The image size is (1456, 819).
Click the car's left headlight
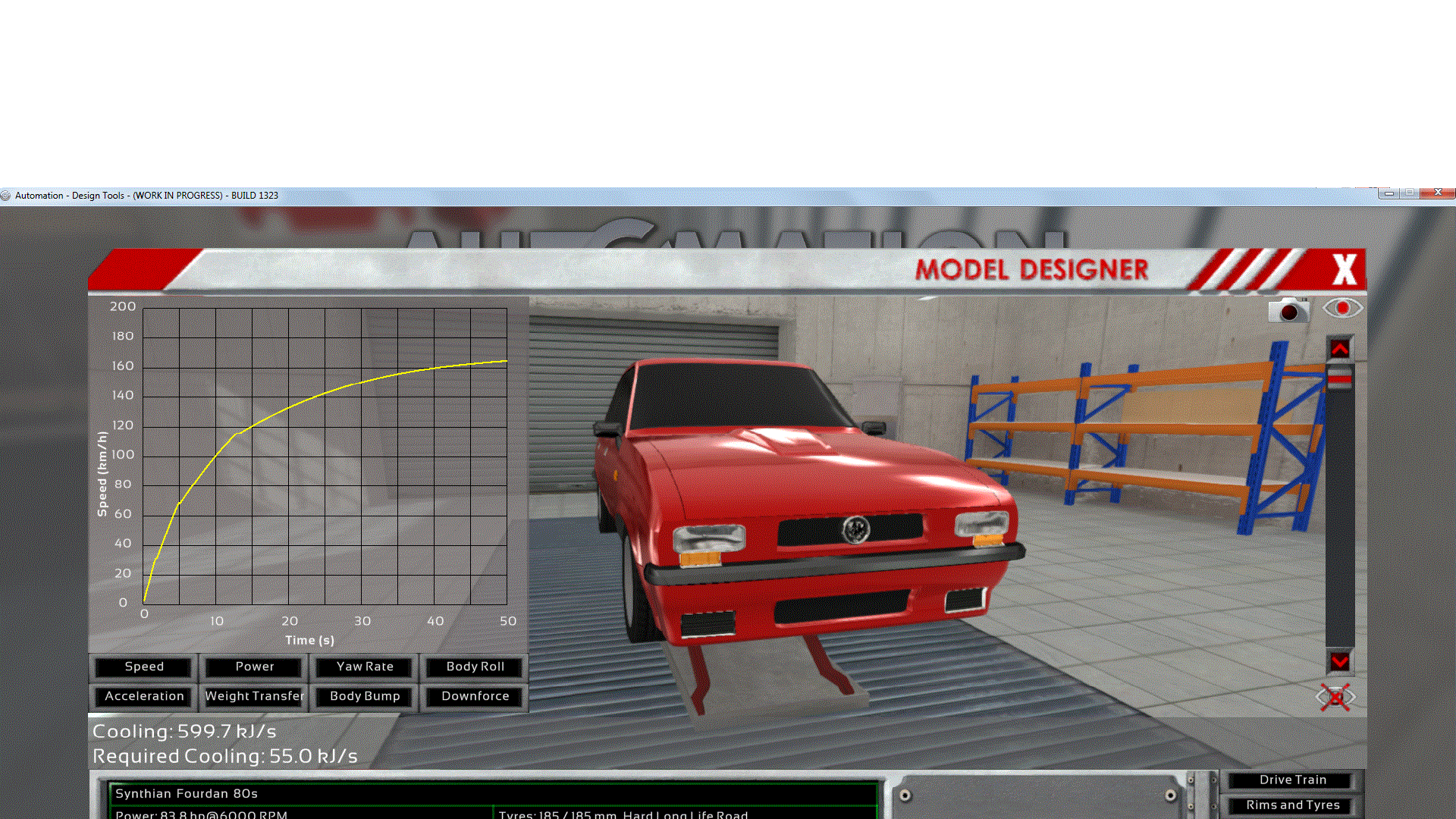(x=709, y=538)
